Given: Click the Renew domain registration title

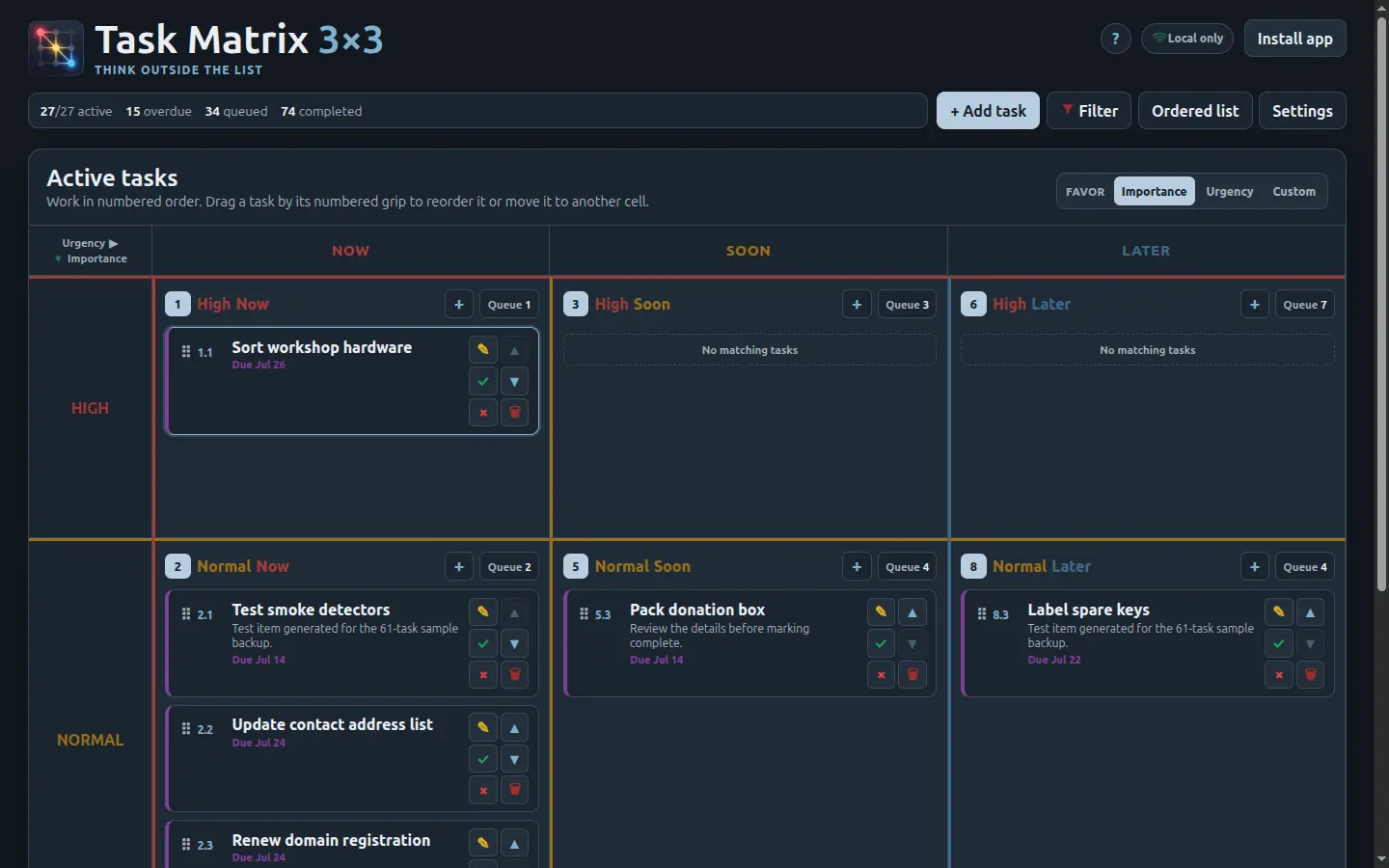Looking at the screenshot, I should coord(331,840).
